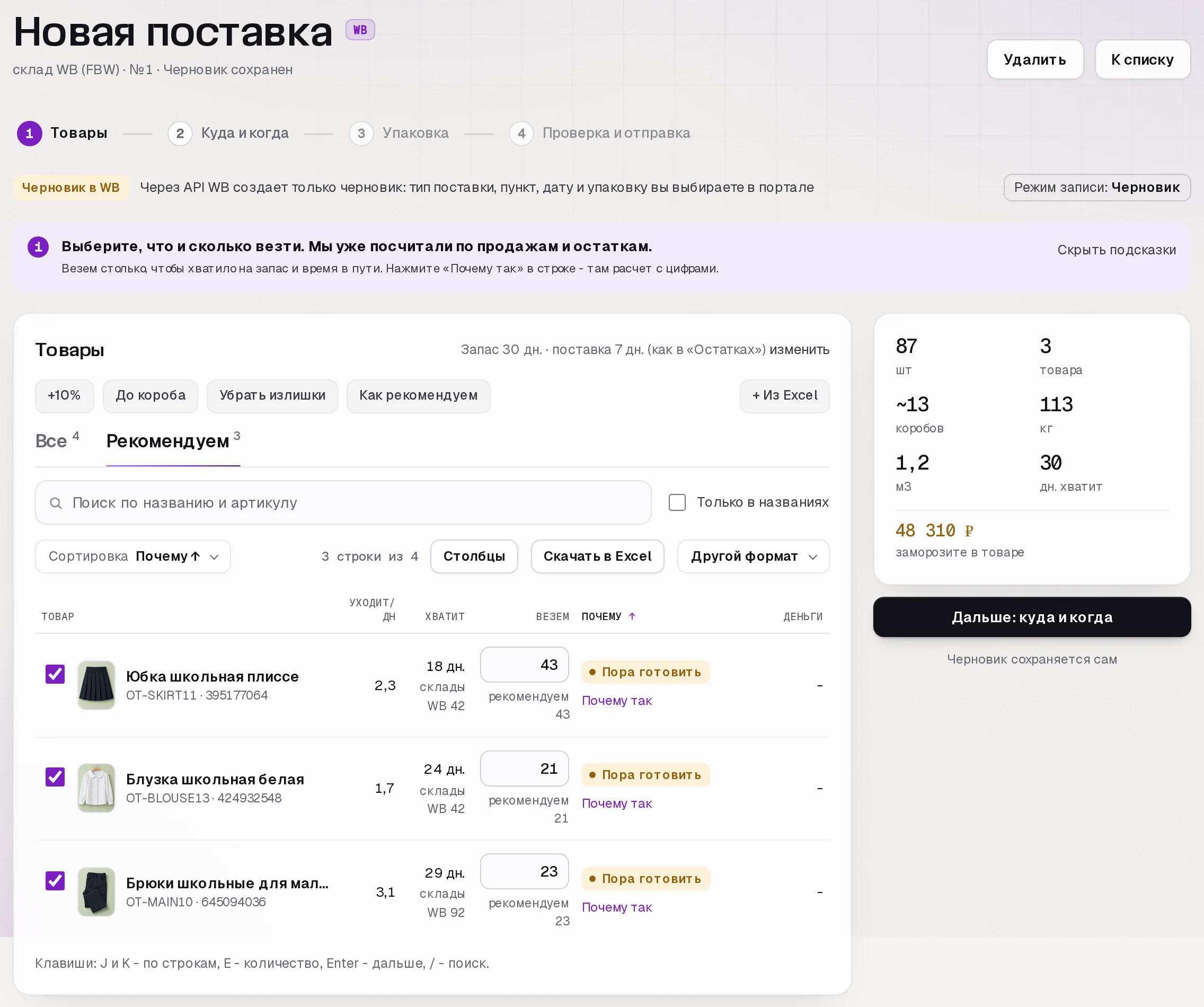Switch to the Все tab
This screenshot has width=1204, height=1007.
pos(57,441)
